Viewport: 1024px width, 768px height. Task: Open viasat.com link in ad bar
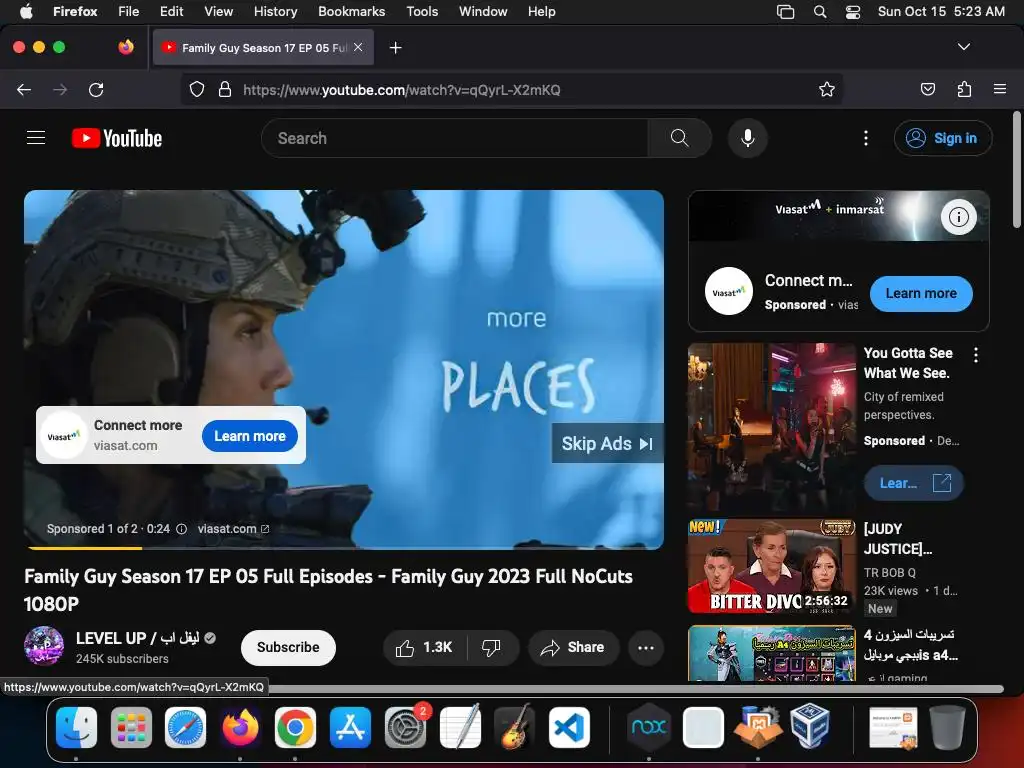[233, 529]
